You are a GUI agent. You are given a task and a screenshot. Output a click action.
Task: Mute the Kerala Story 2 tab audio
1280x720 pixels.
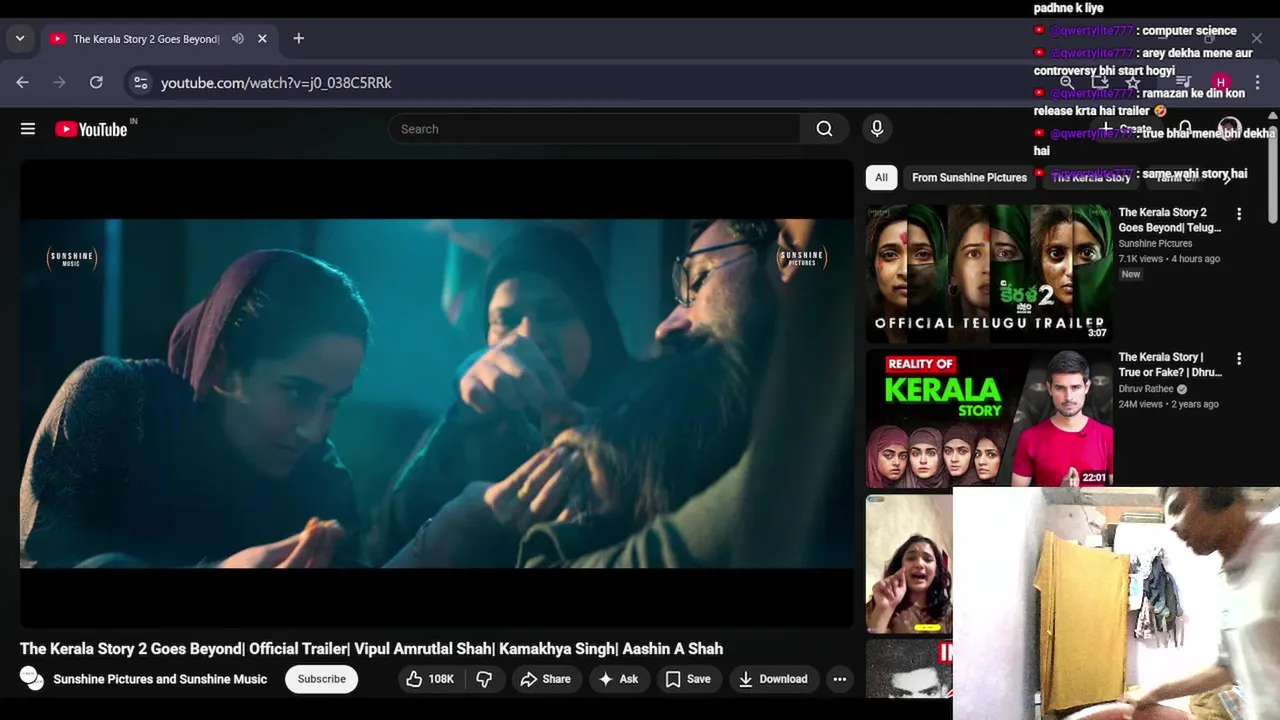point(238,39)
